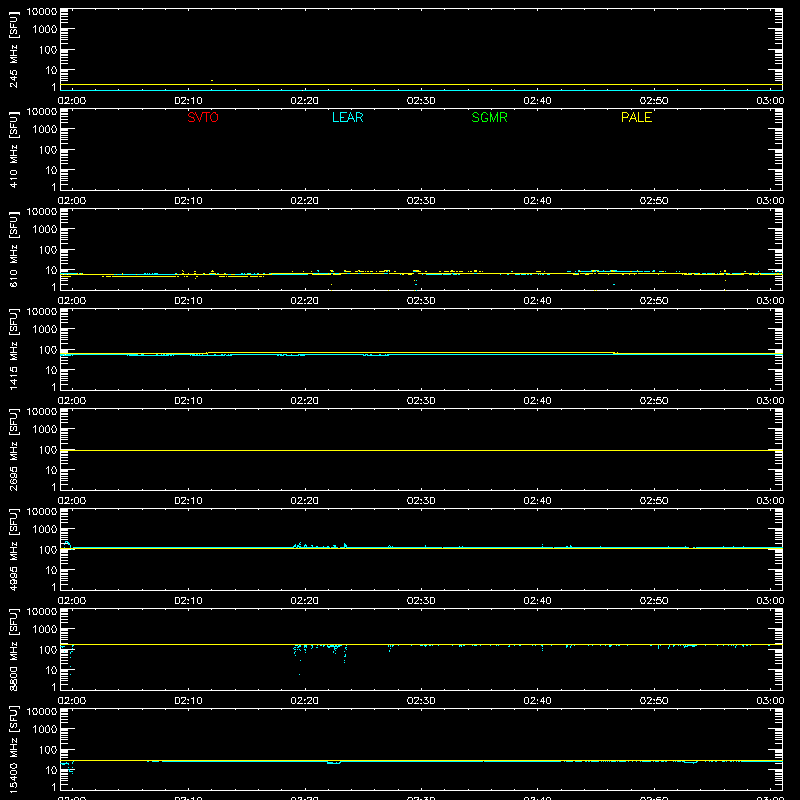Viewport: 800px width, 800px height.
Task: Select the 15400 MHz [SFU] axis title
Action: [13, 749]
